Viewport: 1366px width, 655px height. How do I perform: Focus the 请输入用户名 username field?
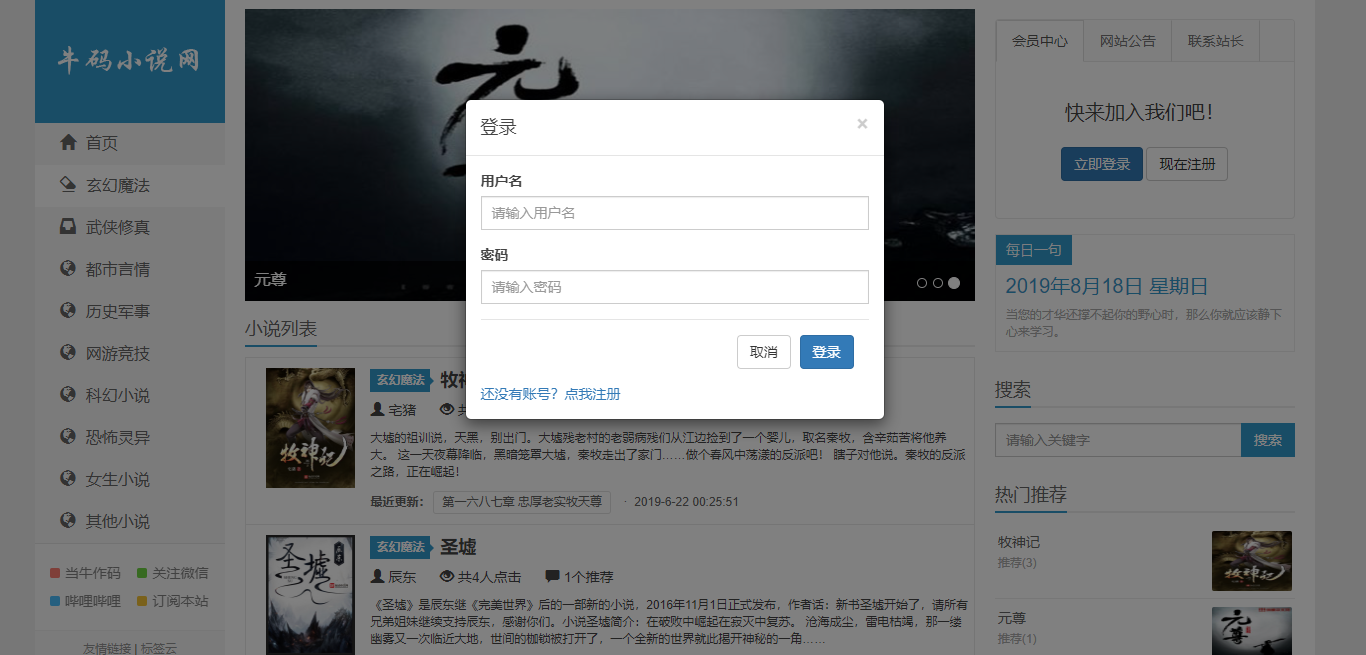[675, 213]
